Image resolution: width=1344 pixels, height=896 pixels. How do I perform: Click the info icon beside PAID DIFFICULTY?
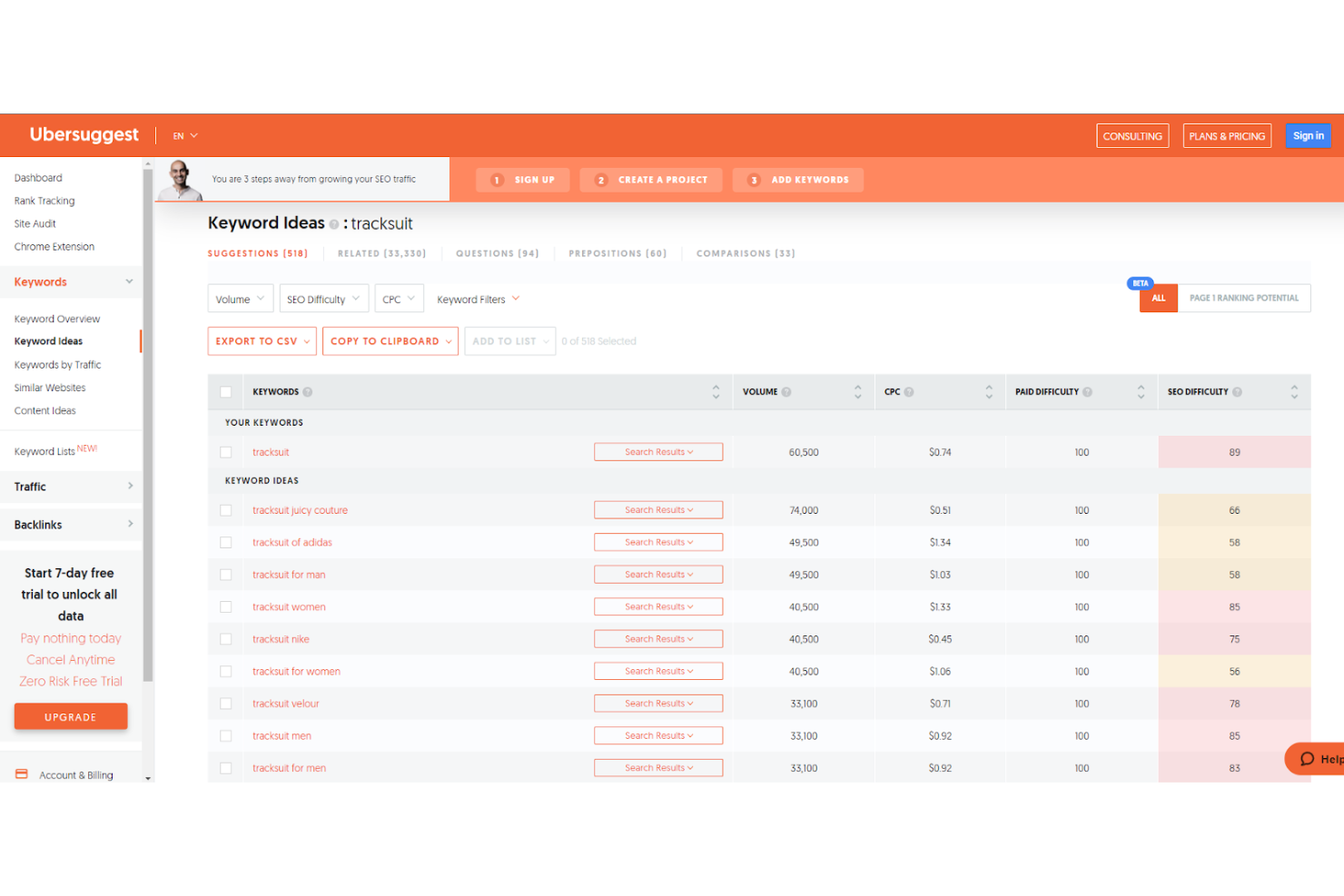click(x=1087, y=391)
